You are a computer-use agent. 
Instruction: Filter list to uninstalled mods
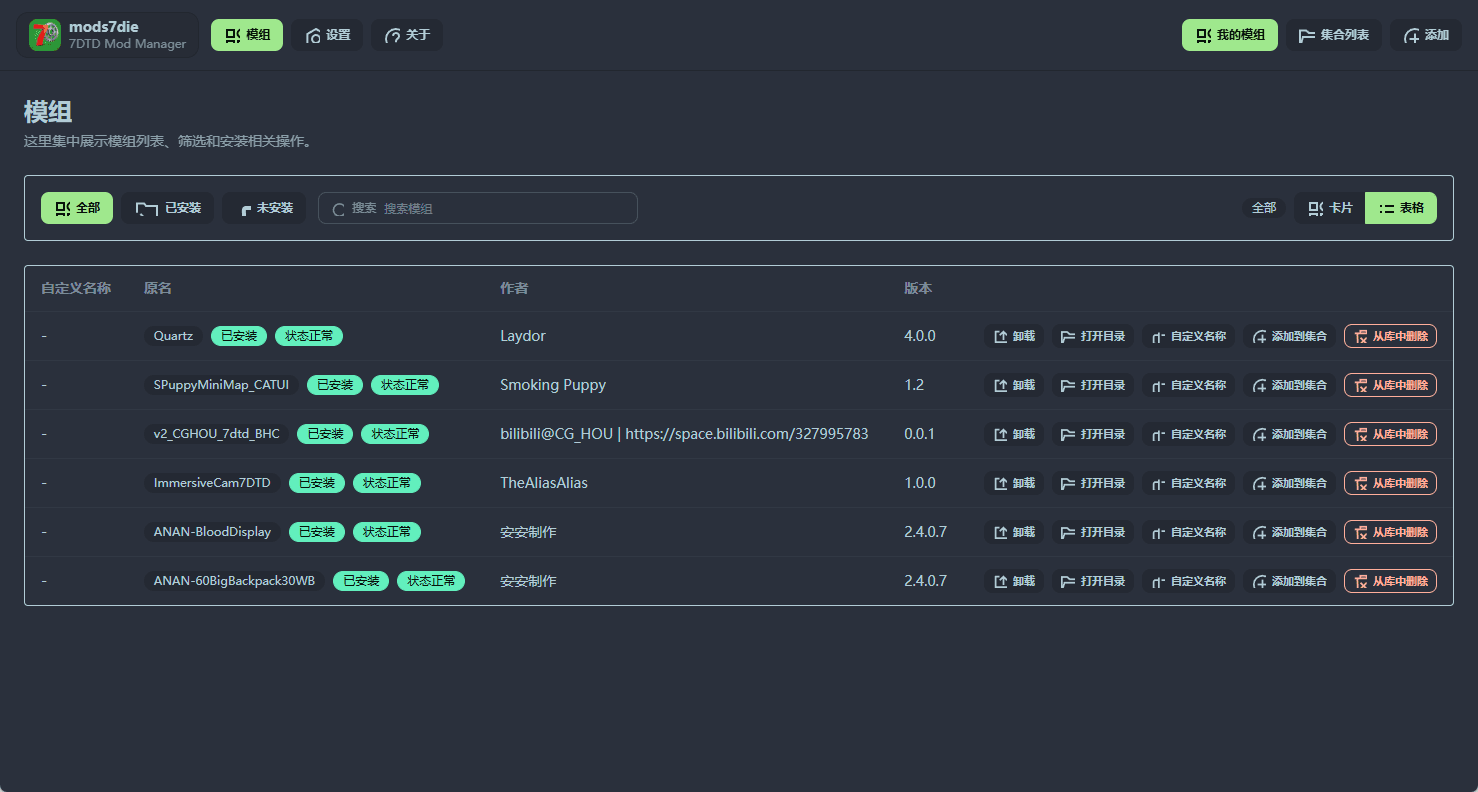coord(264,208)
